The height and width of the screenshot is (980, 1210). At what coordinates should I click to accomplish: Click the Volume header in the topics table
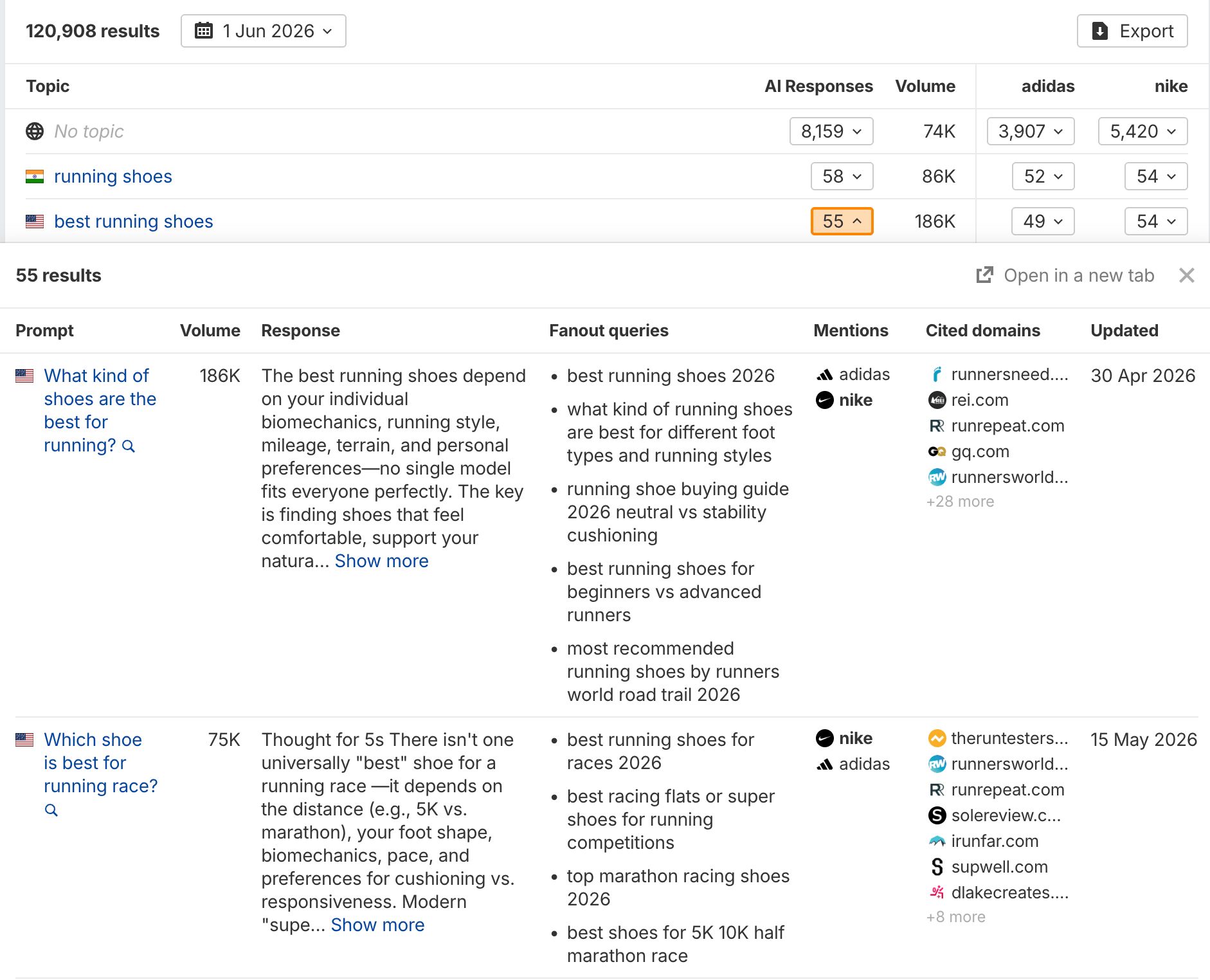925,86
